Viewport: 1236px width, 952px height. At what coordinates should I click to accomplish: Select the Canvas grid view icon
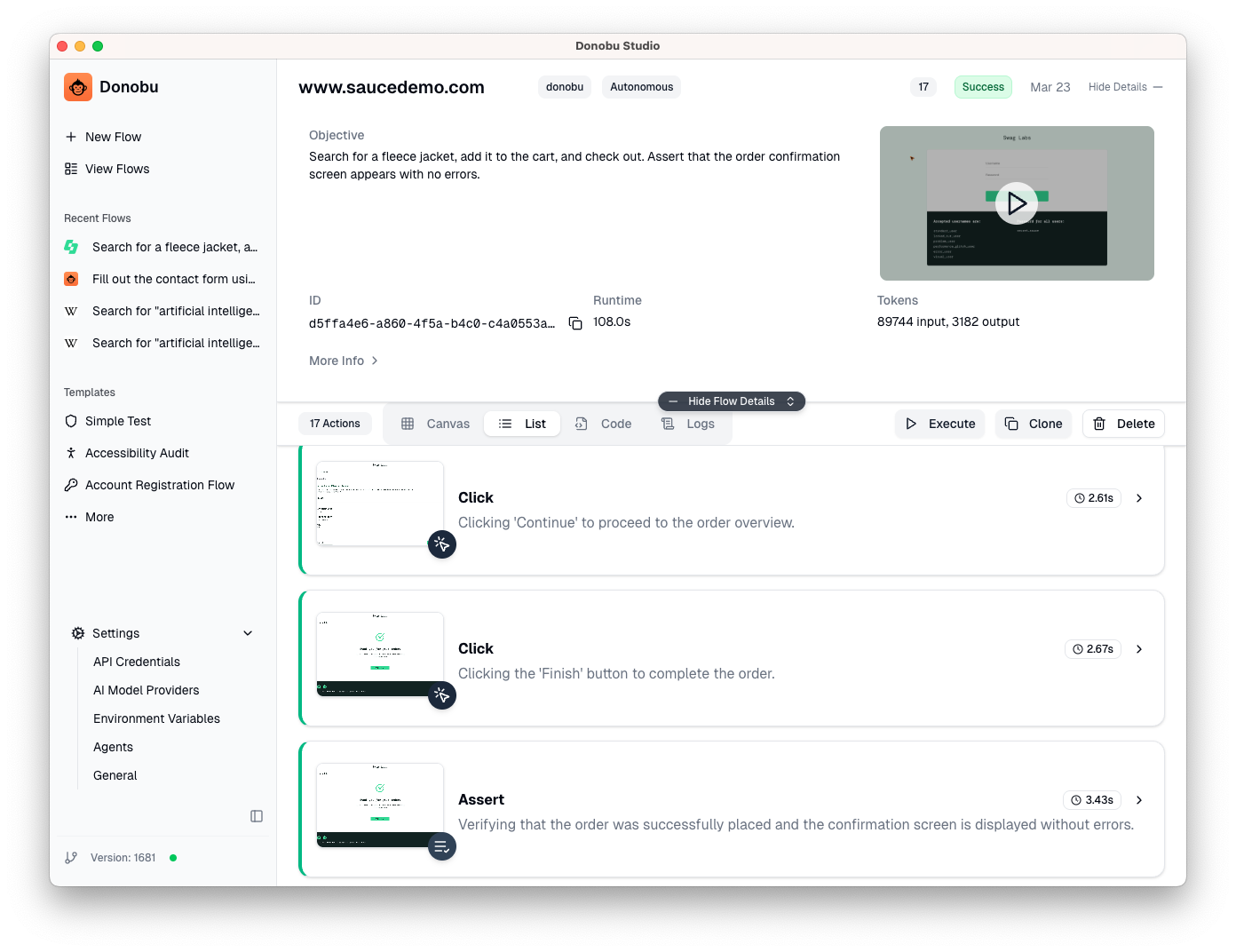point(409,424)
